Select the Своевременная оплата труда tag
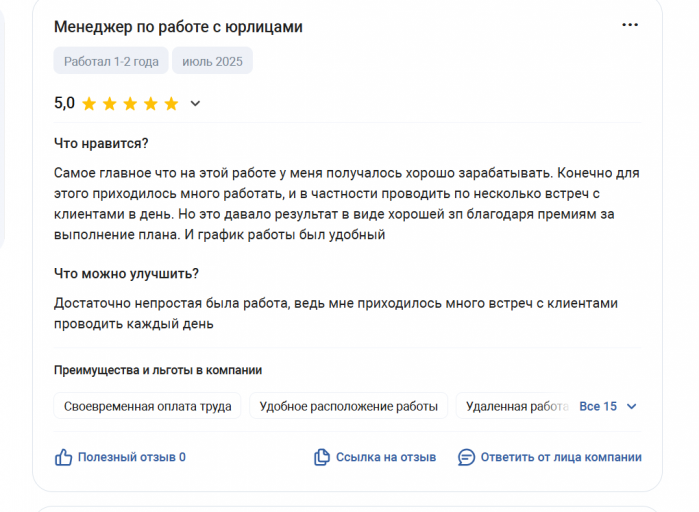699x512 pixels. (x=148, y=406)
